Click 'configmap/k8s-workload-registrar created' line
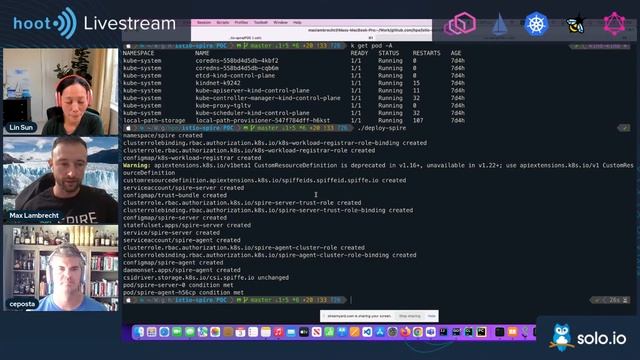This screenshot has height=360, width=640. point(192,158)
